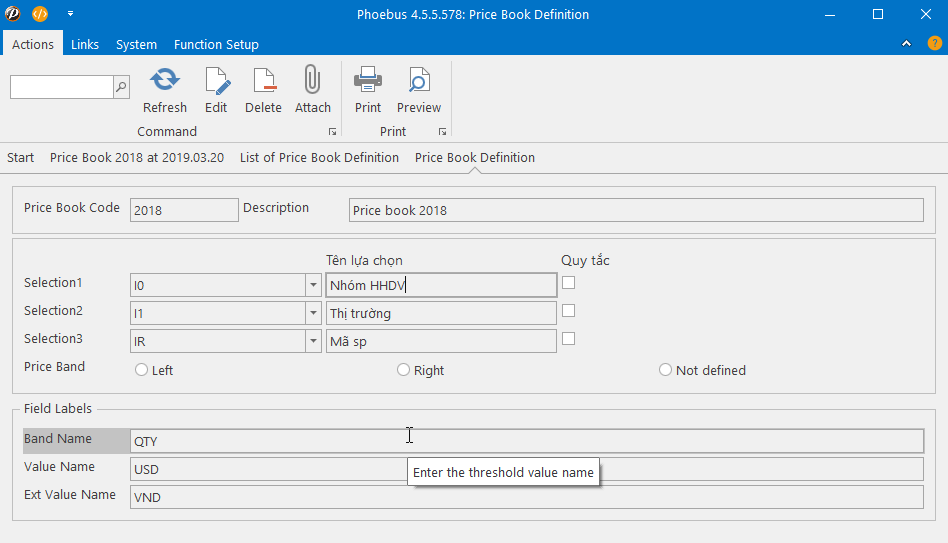Screen dimensions: 948x543
Task: Switch to the Links ribbon tab
Action: pyautogui.click(x=85, y=44)
